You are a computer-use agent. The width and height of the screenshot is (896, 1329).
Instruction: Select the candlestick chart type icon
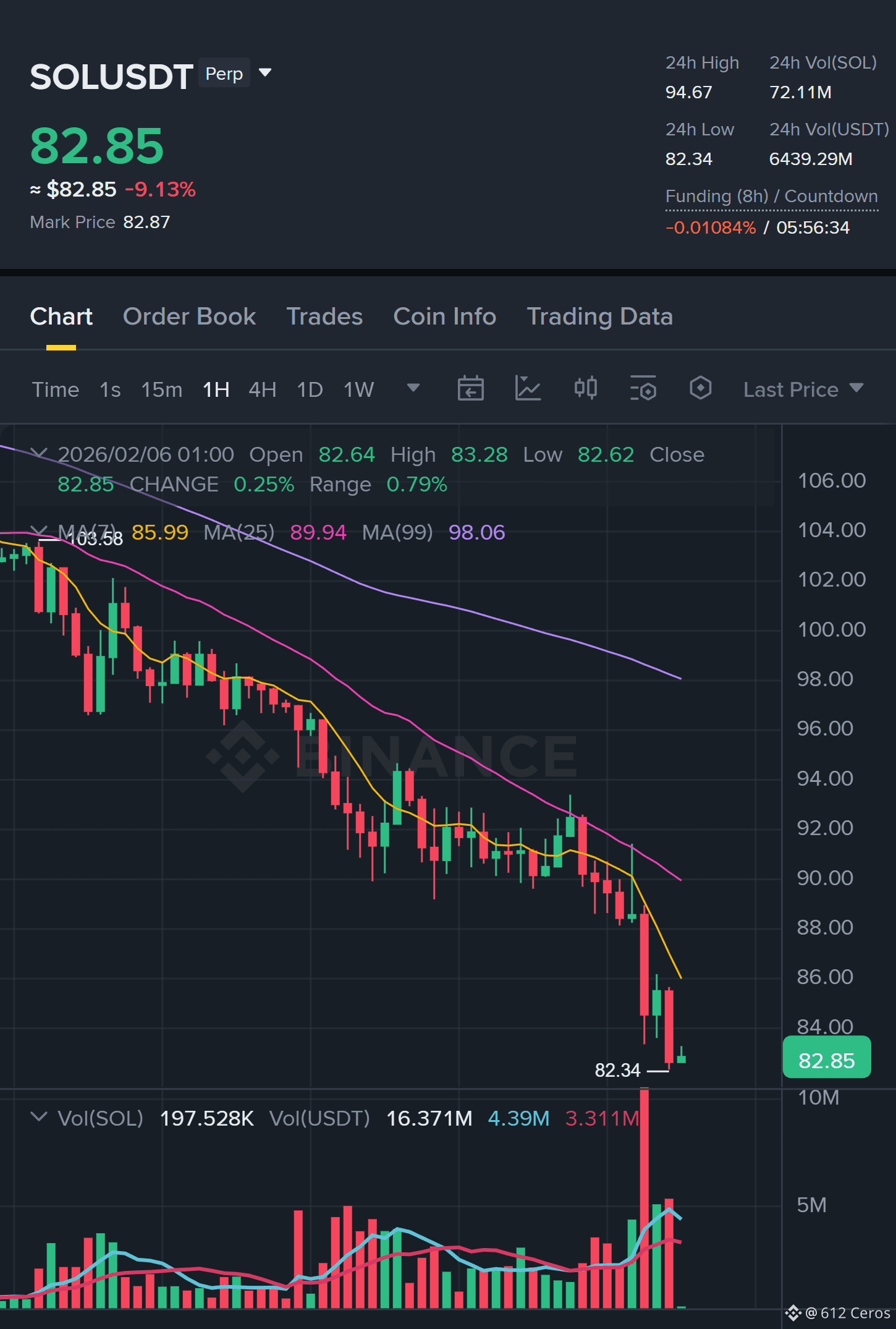tap(585, 388)
